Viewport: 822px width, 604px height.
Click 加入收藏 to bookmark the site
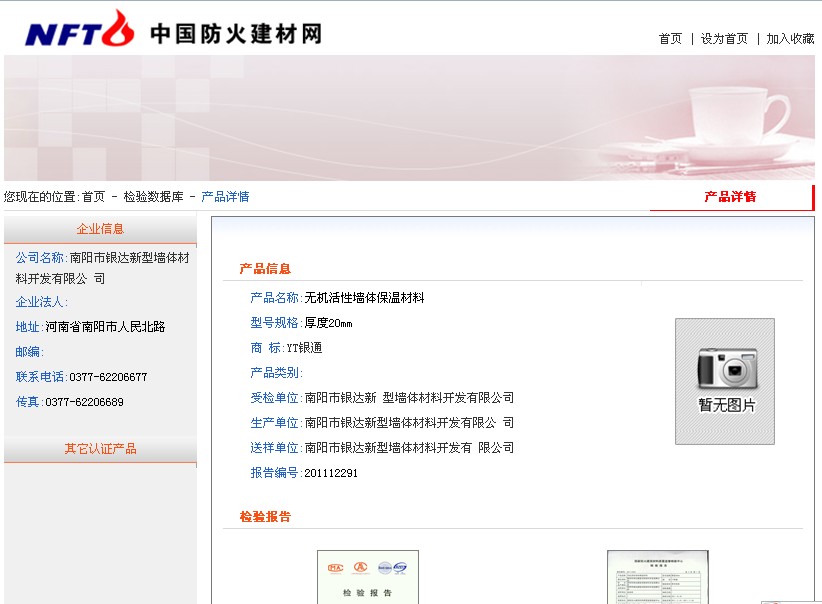click(x=790, y=39)
